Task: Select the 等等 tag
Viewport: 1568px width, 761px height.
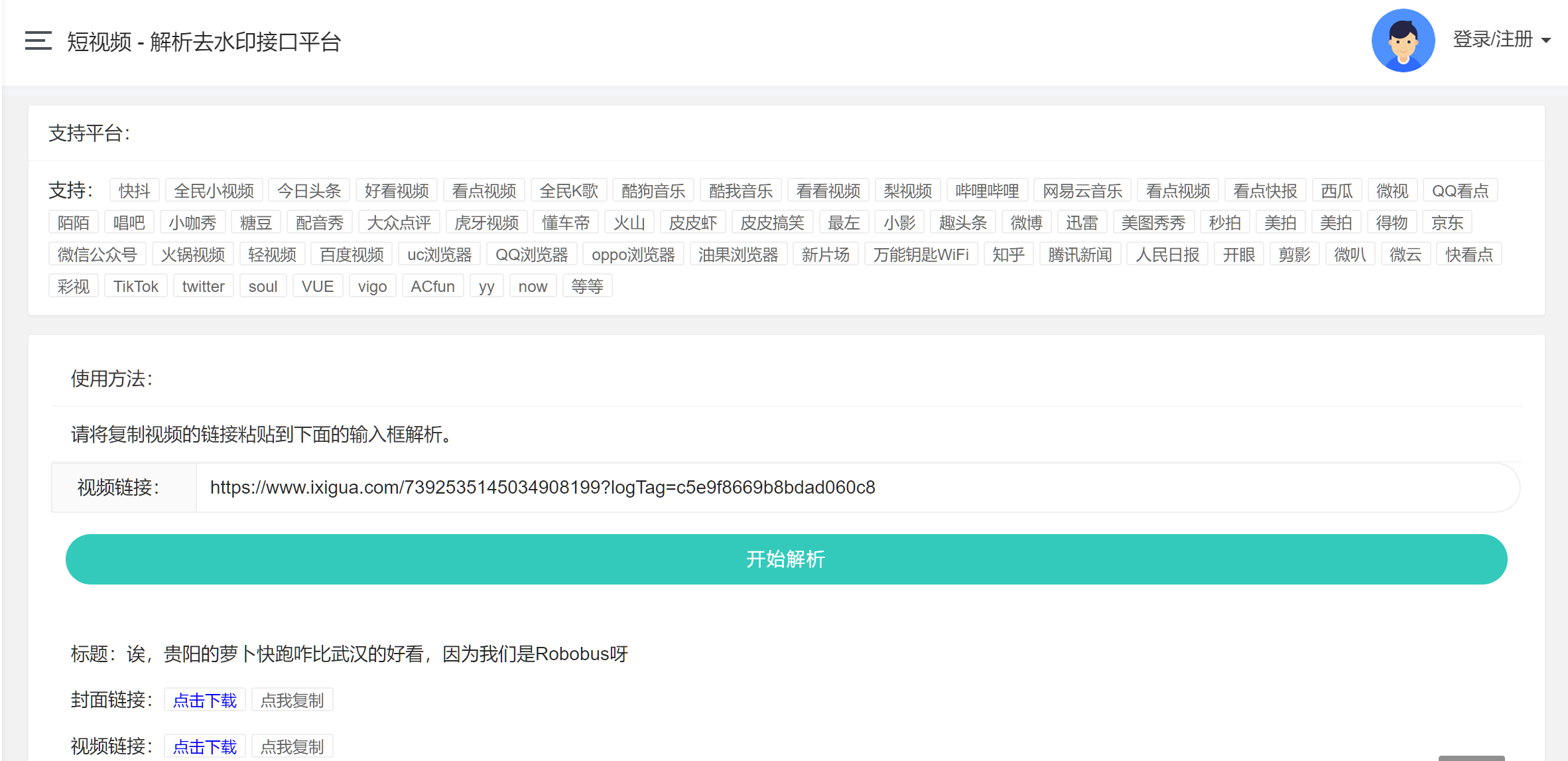Action: point(588,286)
